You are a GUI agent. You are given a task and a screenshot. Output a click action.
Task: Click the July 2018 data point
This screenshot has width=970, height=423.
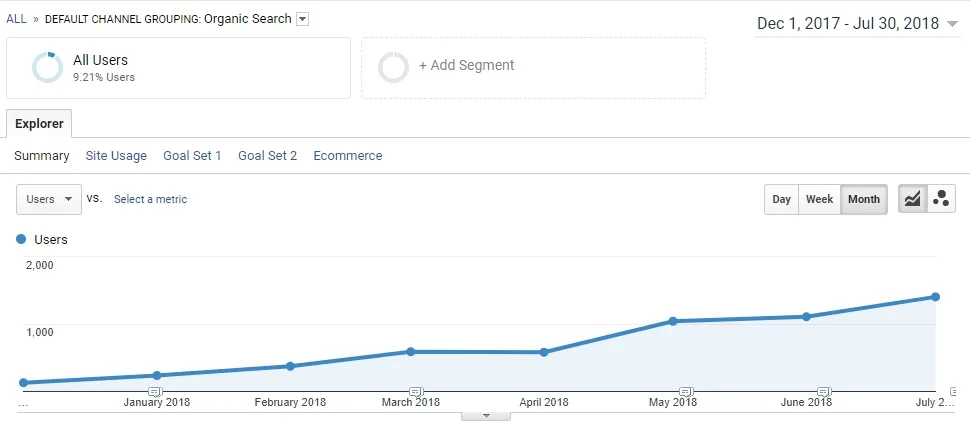(x=935, y=297)
